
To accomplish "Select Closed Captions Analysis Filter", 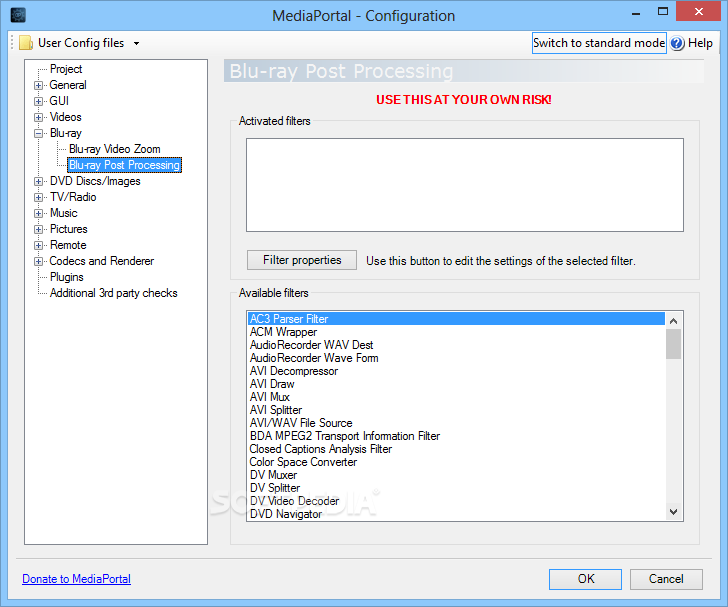I will pyautogui.click(x=456, y=449).
